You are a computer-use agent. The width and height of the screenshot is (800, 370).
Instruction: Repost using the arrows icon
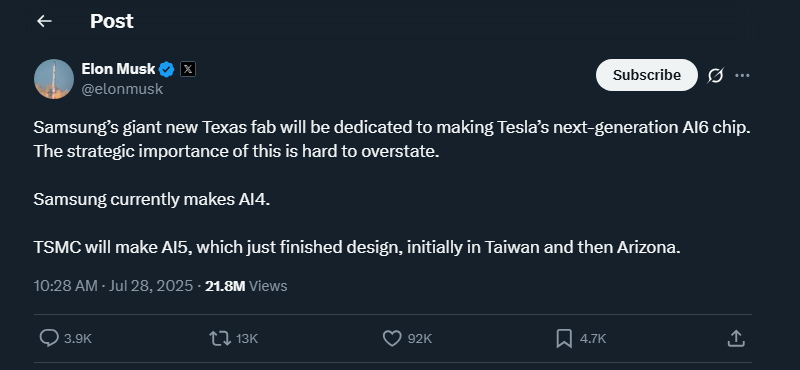pos(220,338)
